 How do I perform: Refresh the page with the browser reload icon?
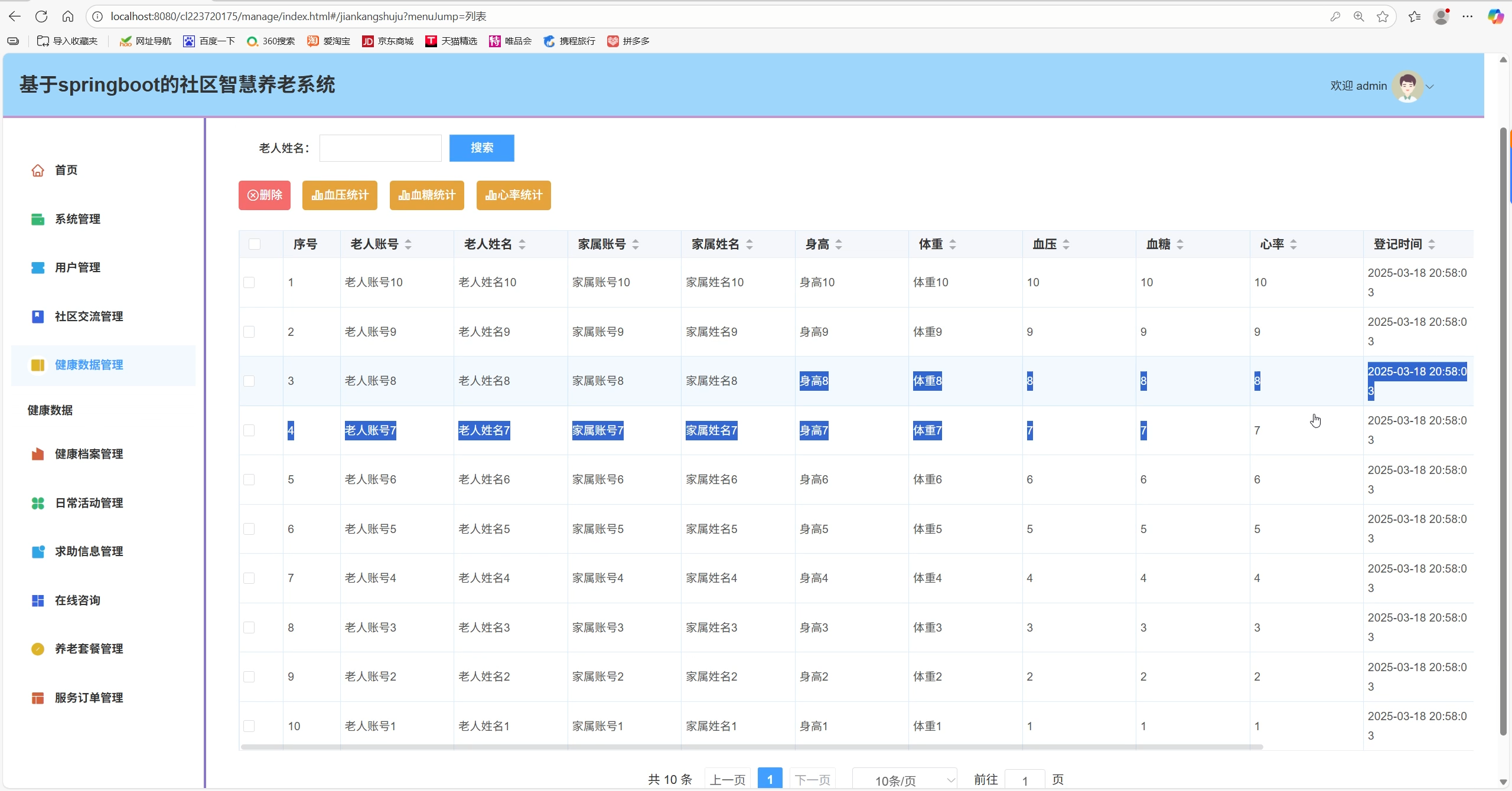click(x=41, y=17)
